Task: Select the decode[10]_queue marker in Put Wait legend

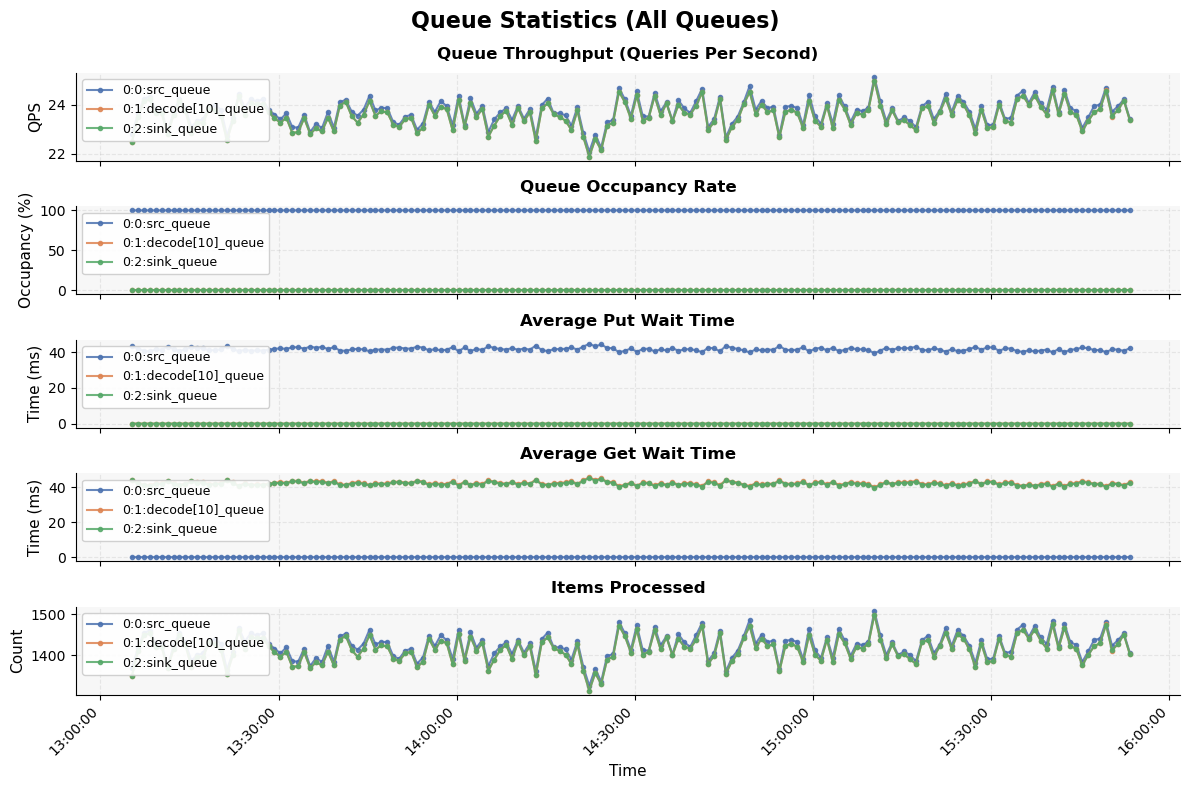Action: 101,376
